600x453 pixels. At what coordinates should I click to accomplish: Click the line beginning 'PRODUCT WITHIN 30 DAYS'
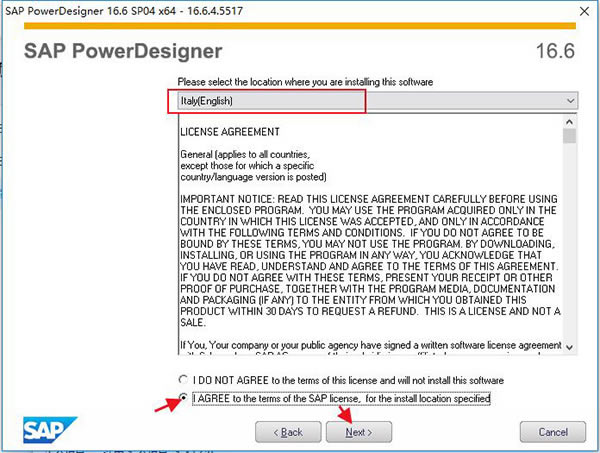pos(370,311)
